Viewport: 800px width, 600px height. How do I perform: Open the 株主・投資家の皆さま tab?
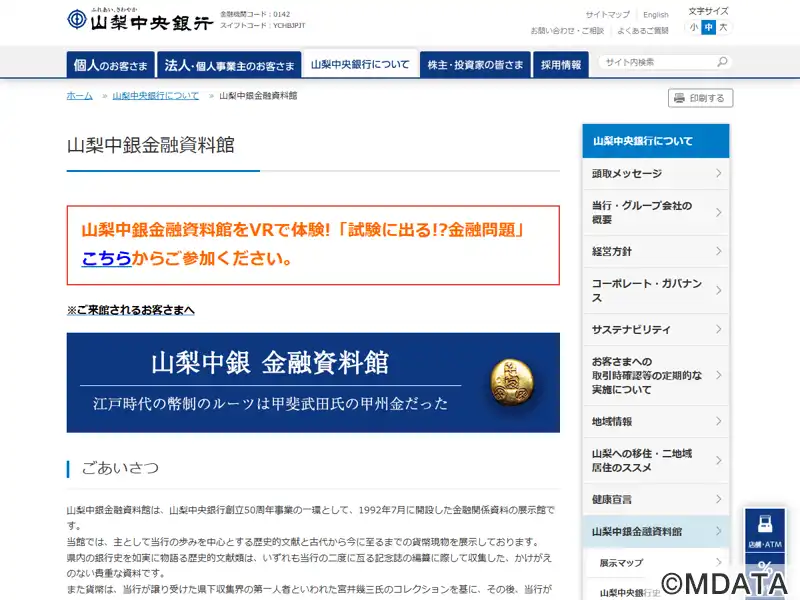476,65
